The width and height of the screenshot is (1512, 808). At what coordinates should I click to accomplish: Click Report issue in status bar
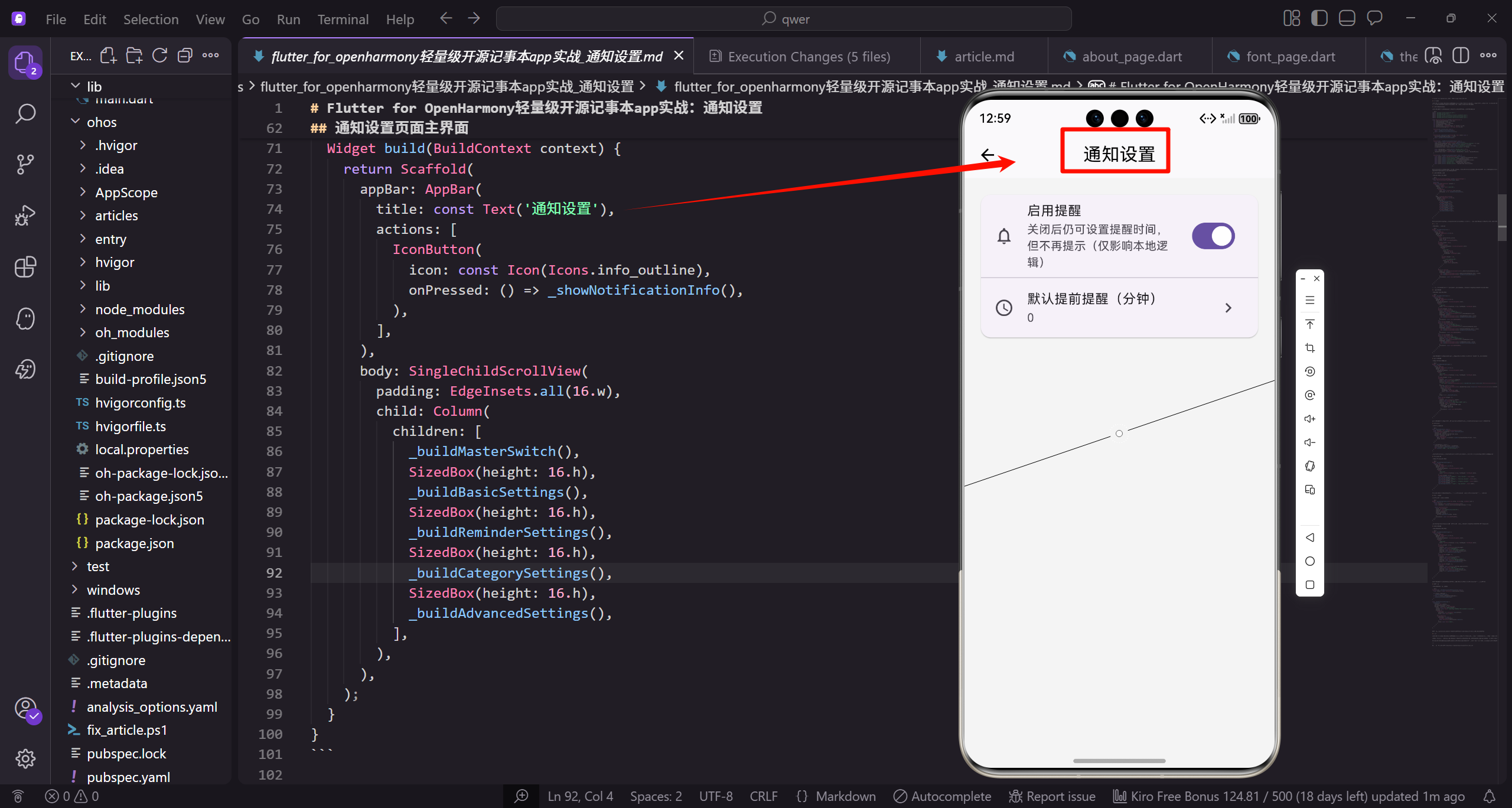[x=1052, y=796]
